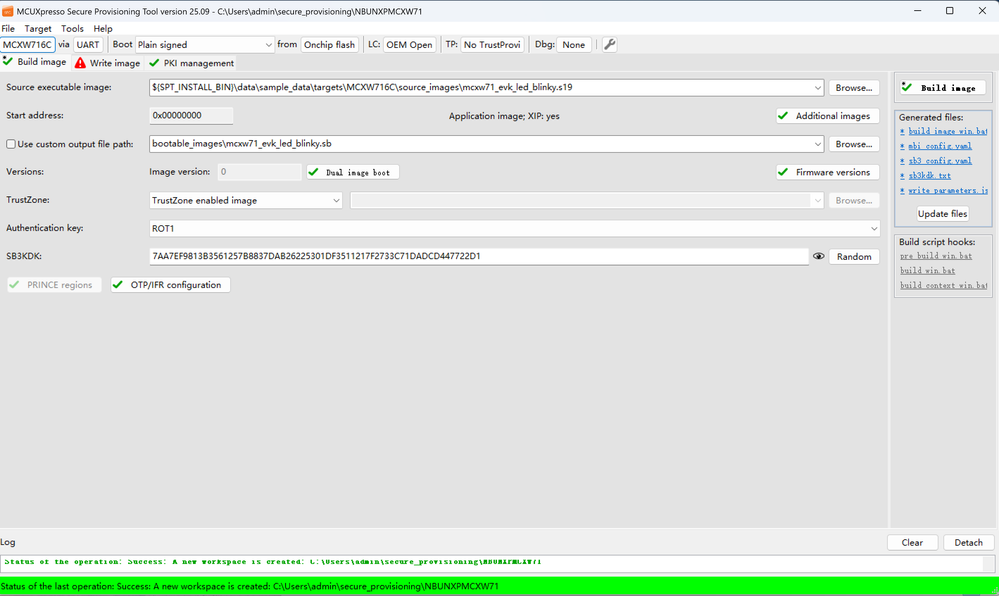Click the UART connection button
The image size is (999, 596).
pos(88,45)
